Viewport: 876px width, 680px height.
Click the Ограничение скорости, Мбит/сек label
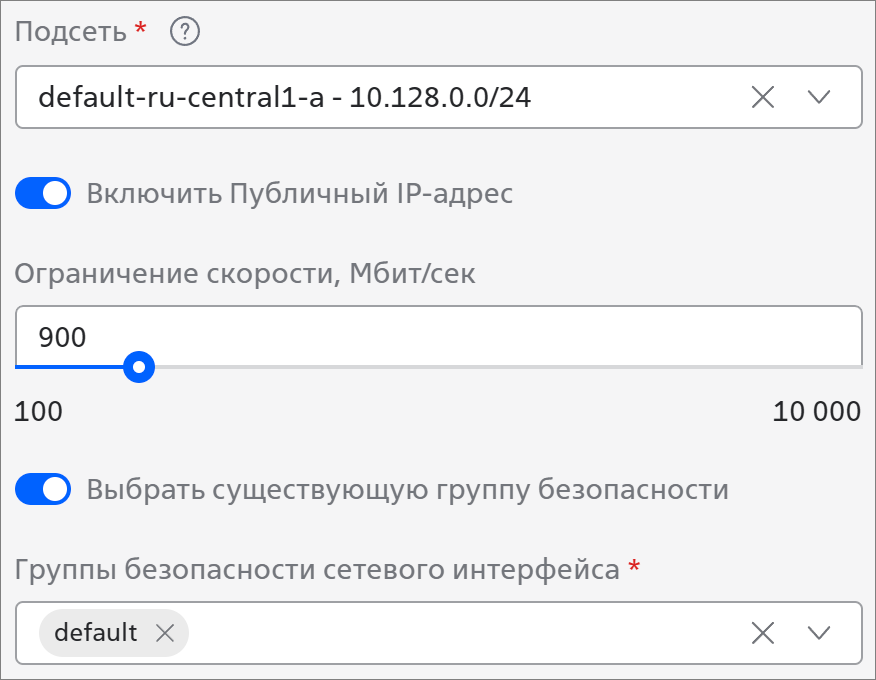pyautogui.click(x=245, y=274)
